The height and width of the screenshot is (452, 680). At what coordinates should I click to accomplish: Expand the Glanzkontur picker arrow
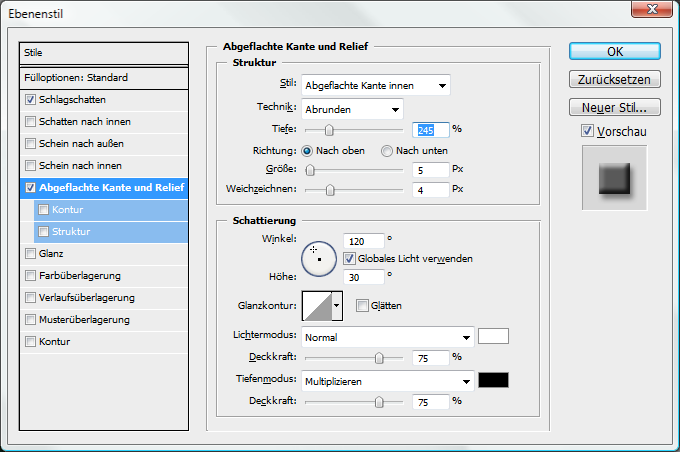tap(337, 305)
